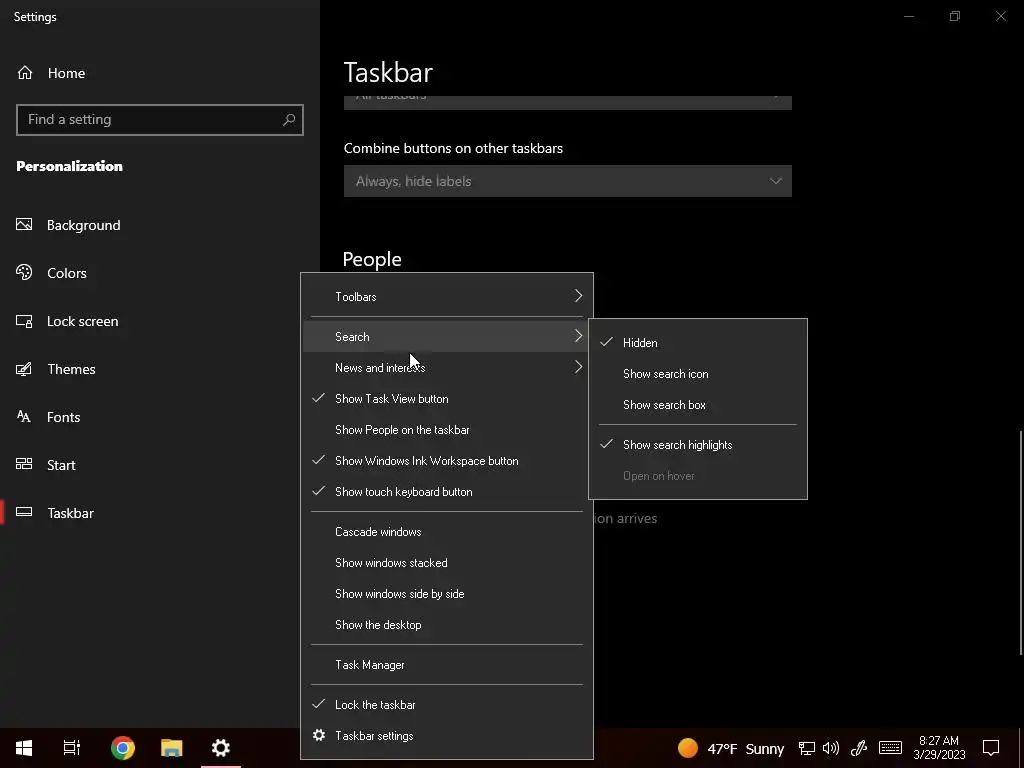The image size is (1024, 768).
Task: Click the Fonts icon in sidebar
Action: coord(24,417)
